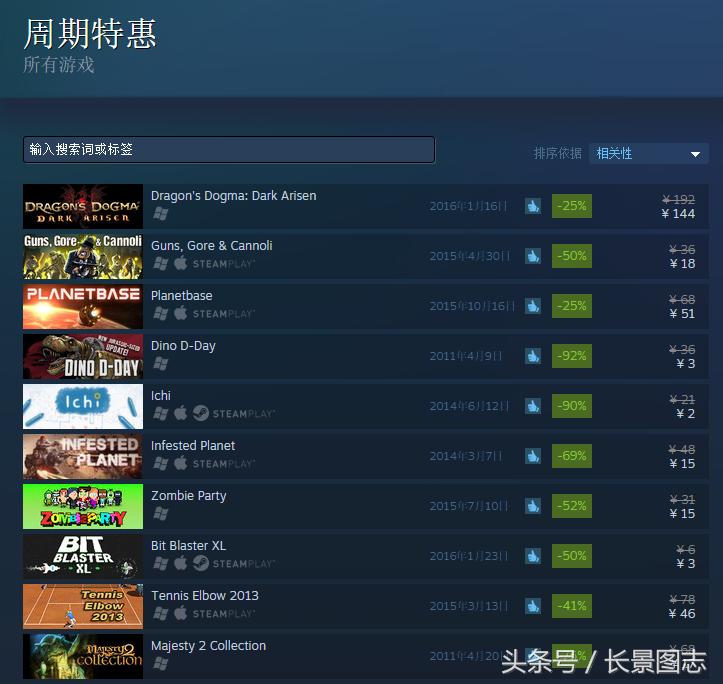Click thumbs-up review icon for Zombie Party
Viewport: 723px width, 684px height.
pyautogui.click(x=533, y=506)
